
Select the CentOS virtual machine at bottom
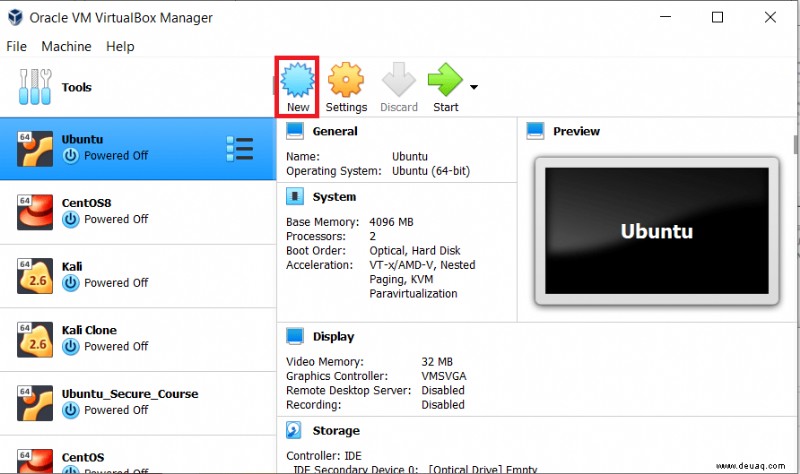point(138,455)
